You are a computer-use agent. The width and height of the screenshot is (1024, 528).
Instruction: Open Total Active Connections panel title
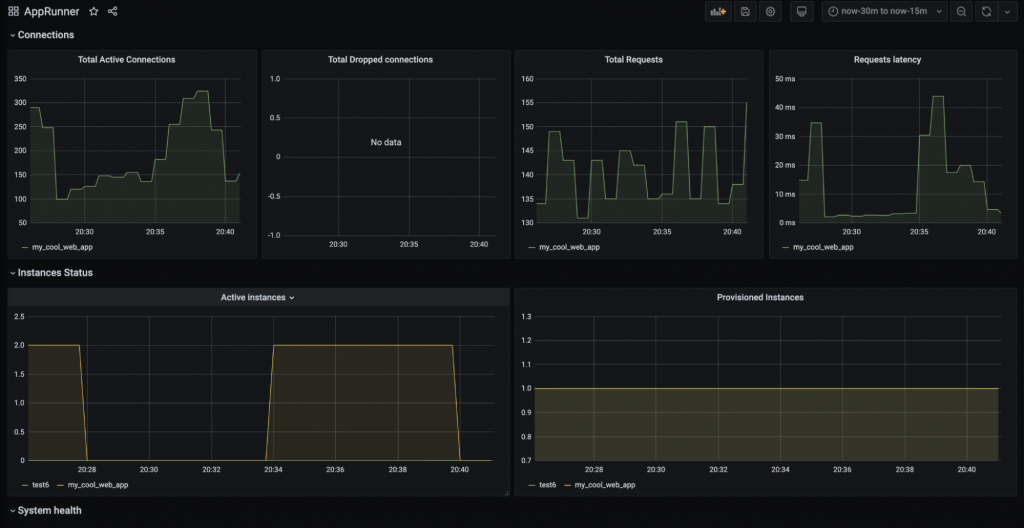127,59
